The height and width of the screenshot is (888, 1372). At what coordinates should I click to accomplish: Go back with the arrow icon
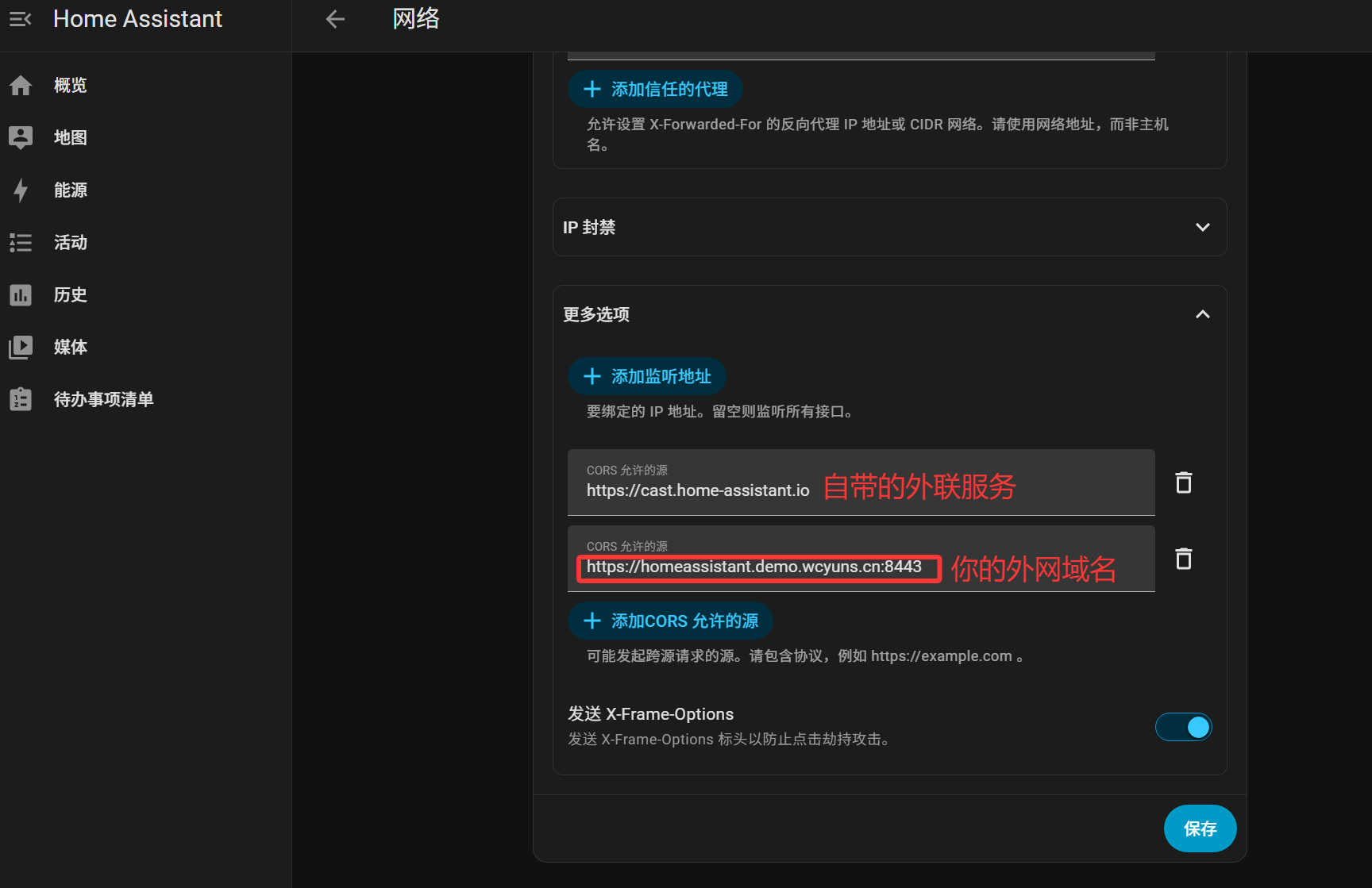(335, 19)
